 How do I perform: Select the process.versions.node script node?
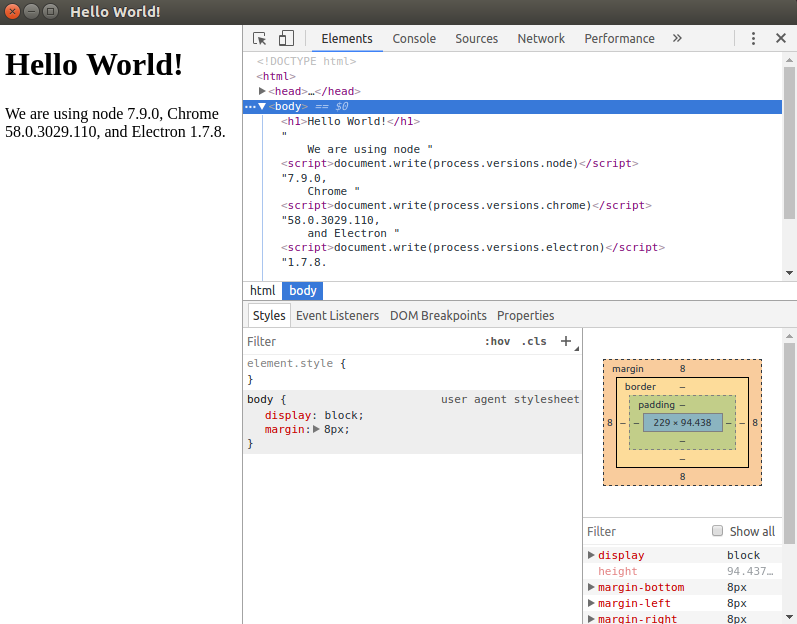point(459,163)
